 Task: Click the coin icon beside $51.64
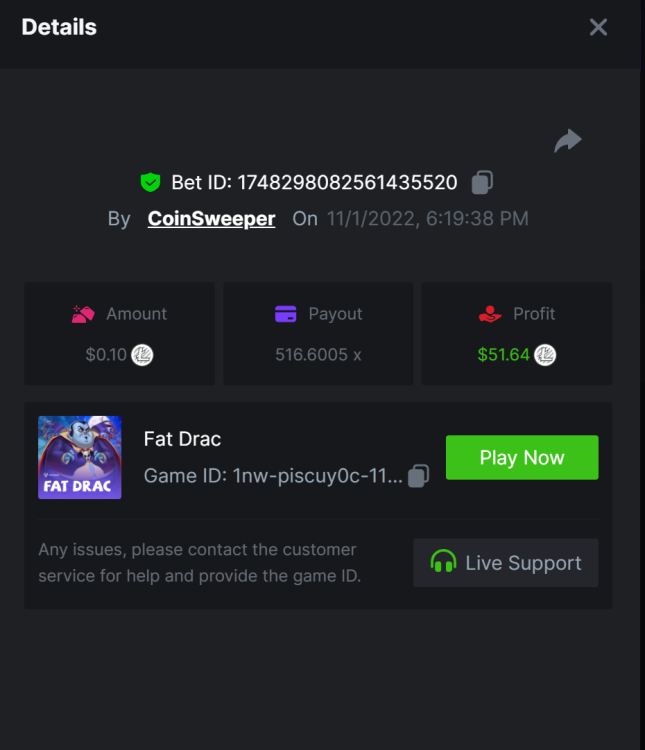tap(545, 355)
